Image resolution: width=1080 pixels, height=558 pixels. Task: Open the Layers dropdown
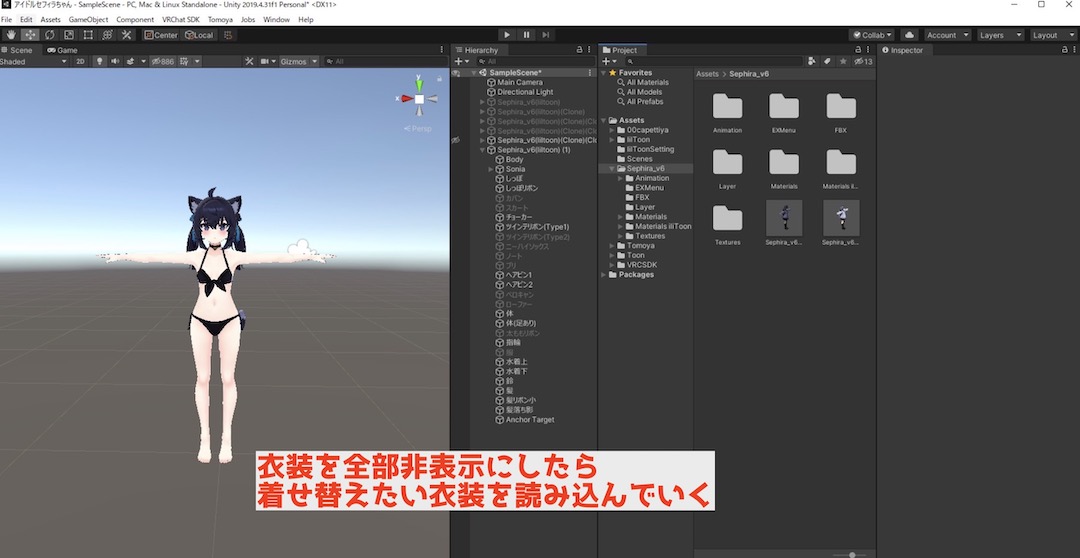coord(1000,34)
